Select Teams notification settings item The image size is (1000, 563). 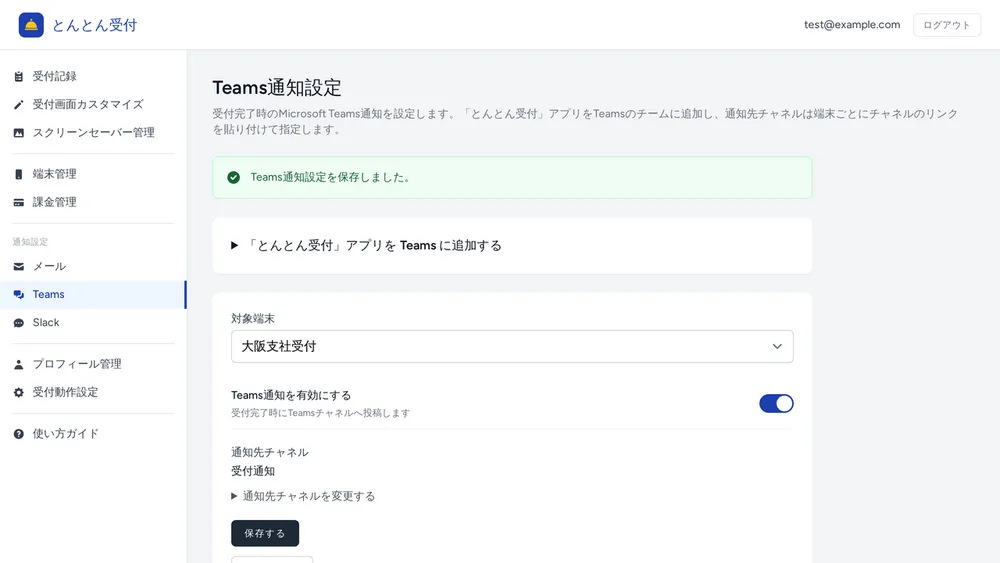coord(93,295)
